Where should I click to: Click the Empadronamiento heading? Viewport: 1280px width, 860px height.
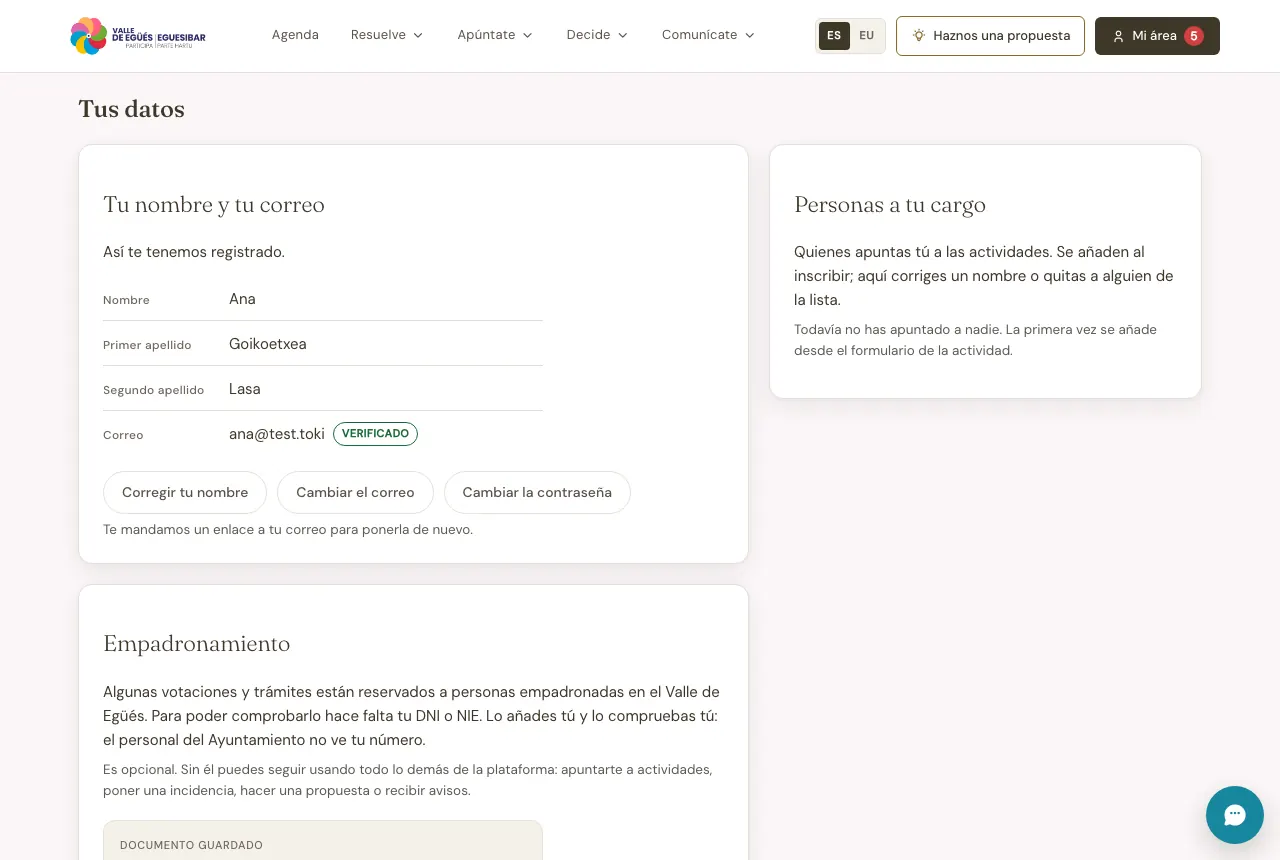(197, 643)
